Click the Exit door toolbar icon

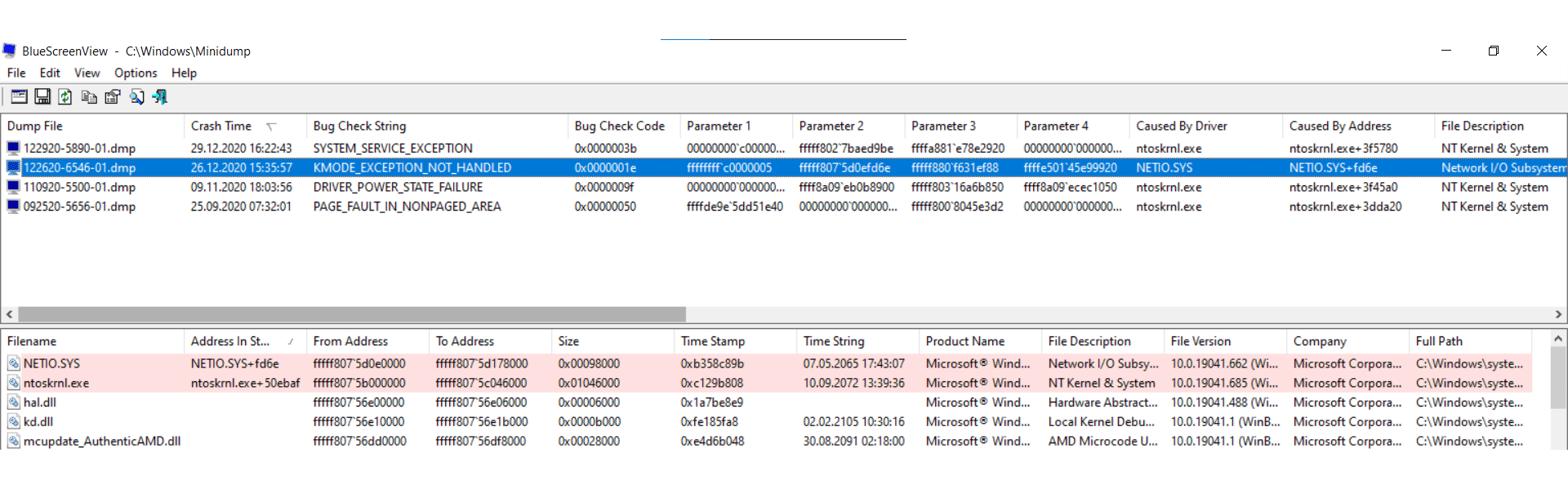click(160, 97)
